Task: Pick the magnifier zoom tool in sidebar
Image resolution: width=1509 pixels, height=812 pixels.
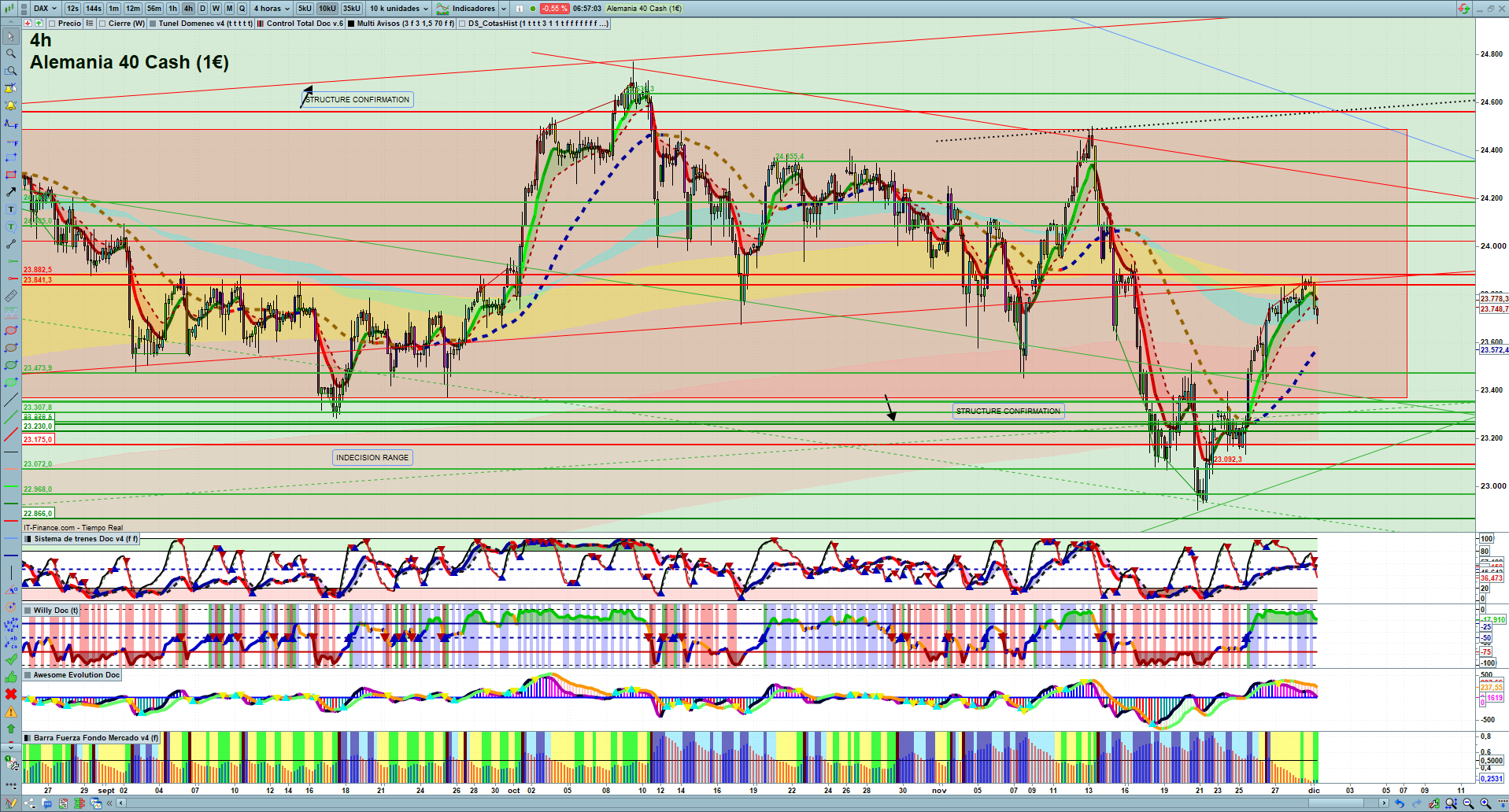Action: pyautogui.click(x=11, y=54)
